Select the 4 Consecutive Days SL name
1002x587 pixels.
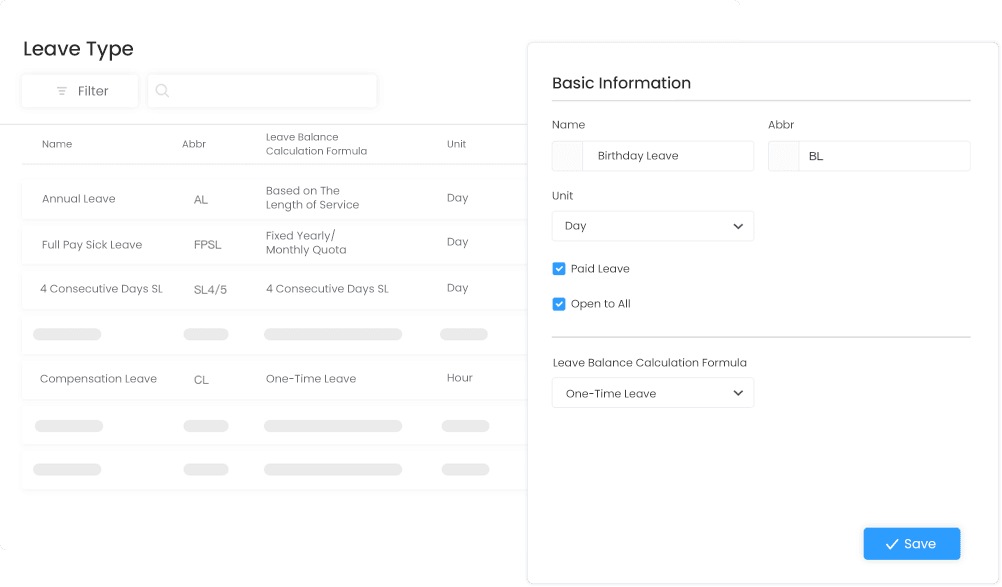pos(101,289)
